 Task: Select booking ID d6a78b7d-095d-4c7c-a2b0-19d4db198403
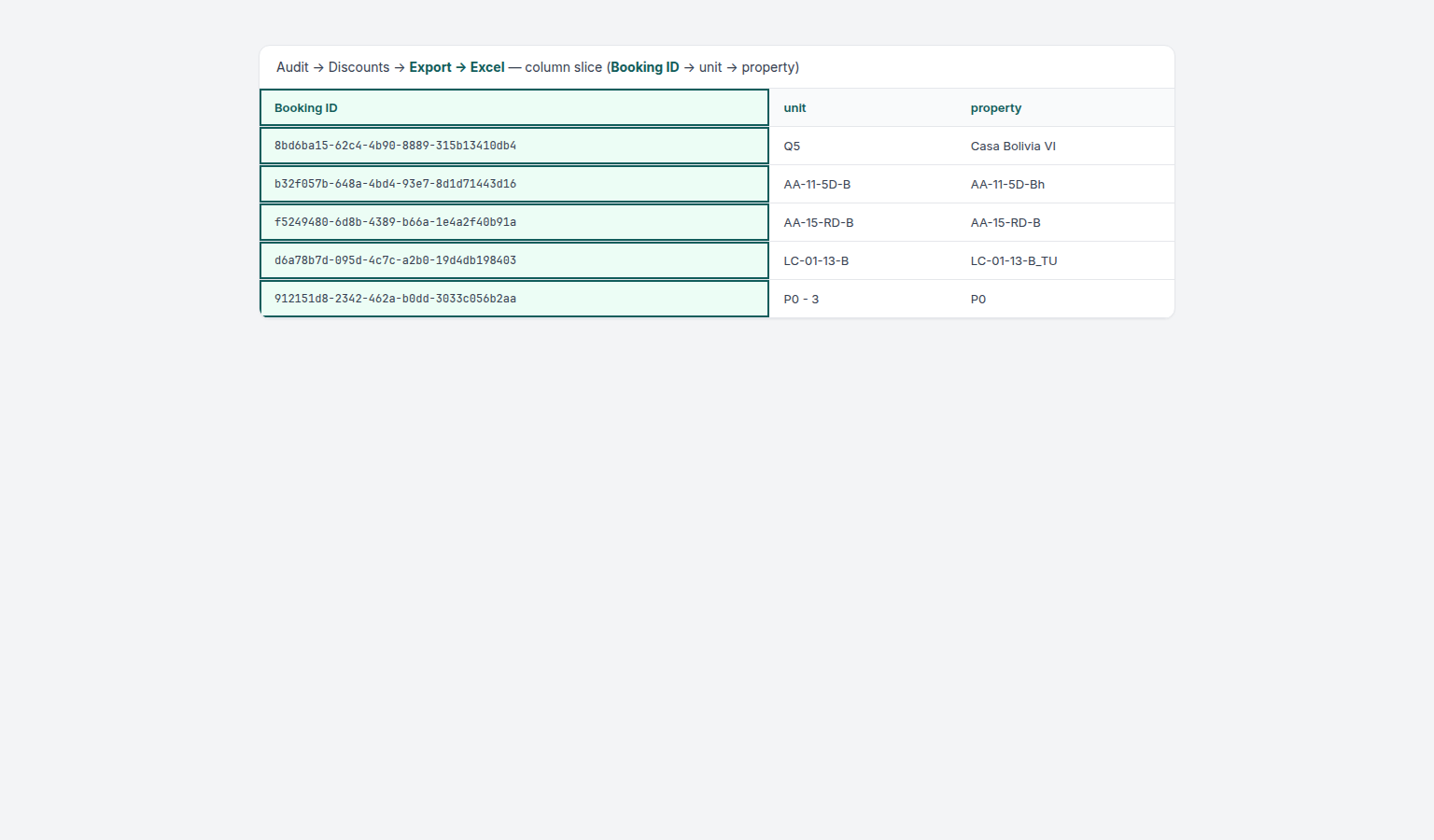[x=514, y=260]
